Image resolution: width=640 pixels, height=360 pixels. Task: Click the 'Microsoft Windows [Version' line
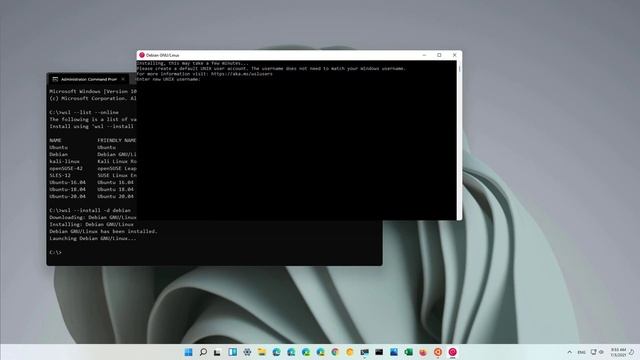point(93,91)
